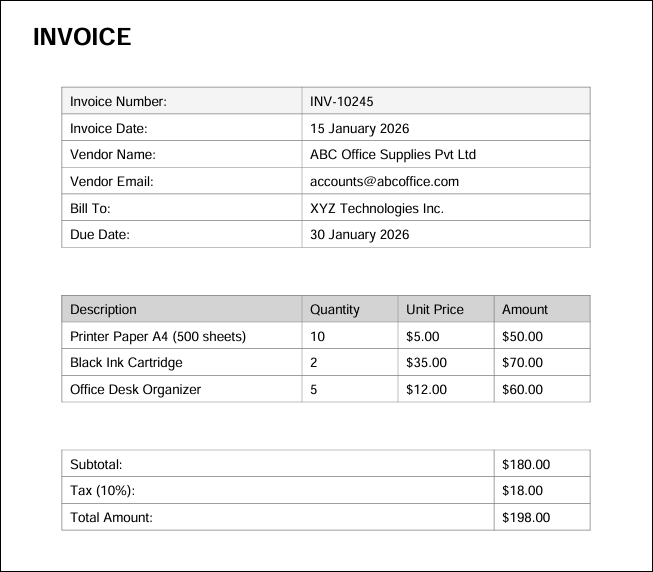Select the Bill To value XYZ Technologies Inc.
Viewport: 653px width, 572px height.
click(x=376, y=208)
